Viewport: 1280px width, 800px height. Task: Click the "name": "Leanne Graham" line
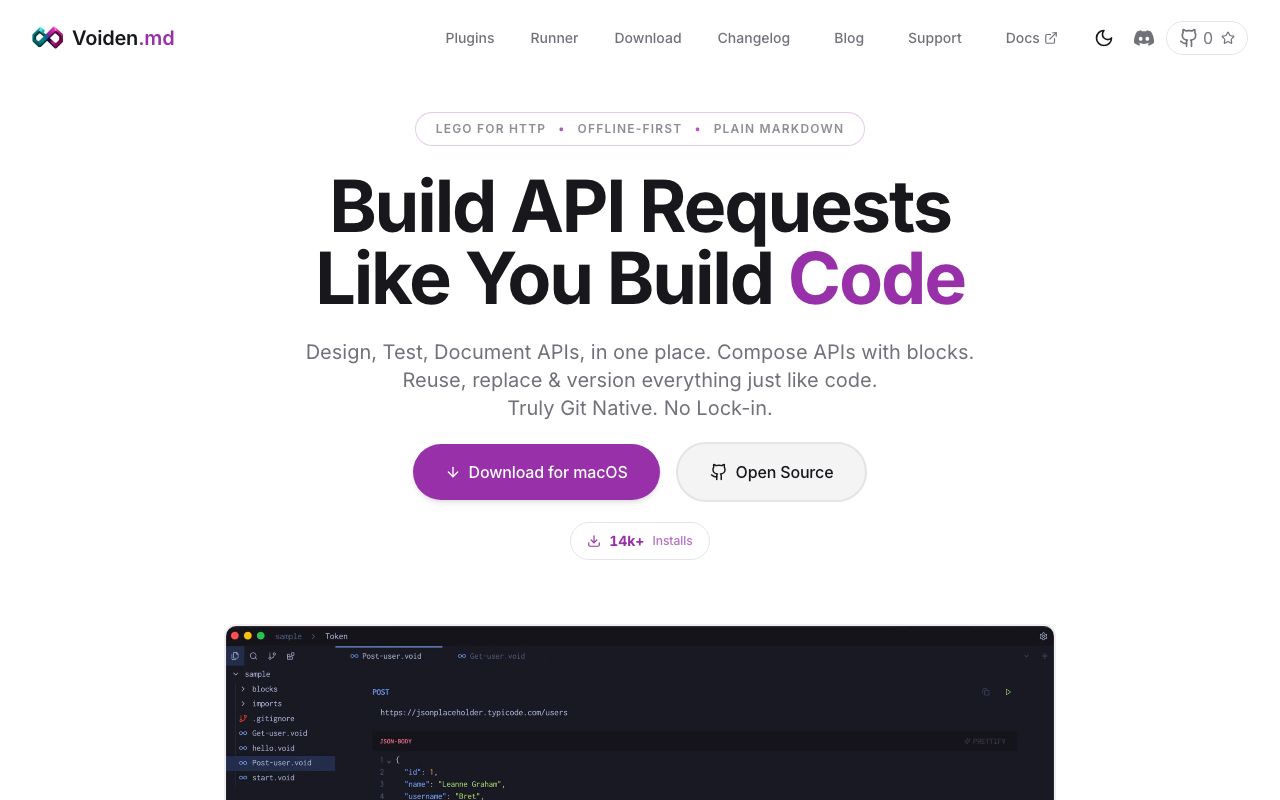(455, 784)
